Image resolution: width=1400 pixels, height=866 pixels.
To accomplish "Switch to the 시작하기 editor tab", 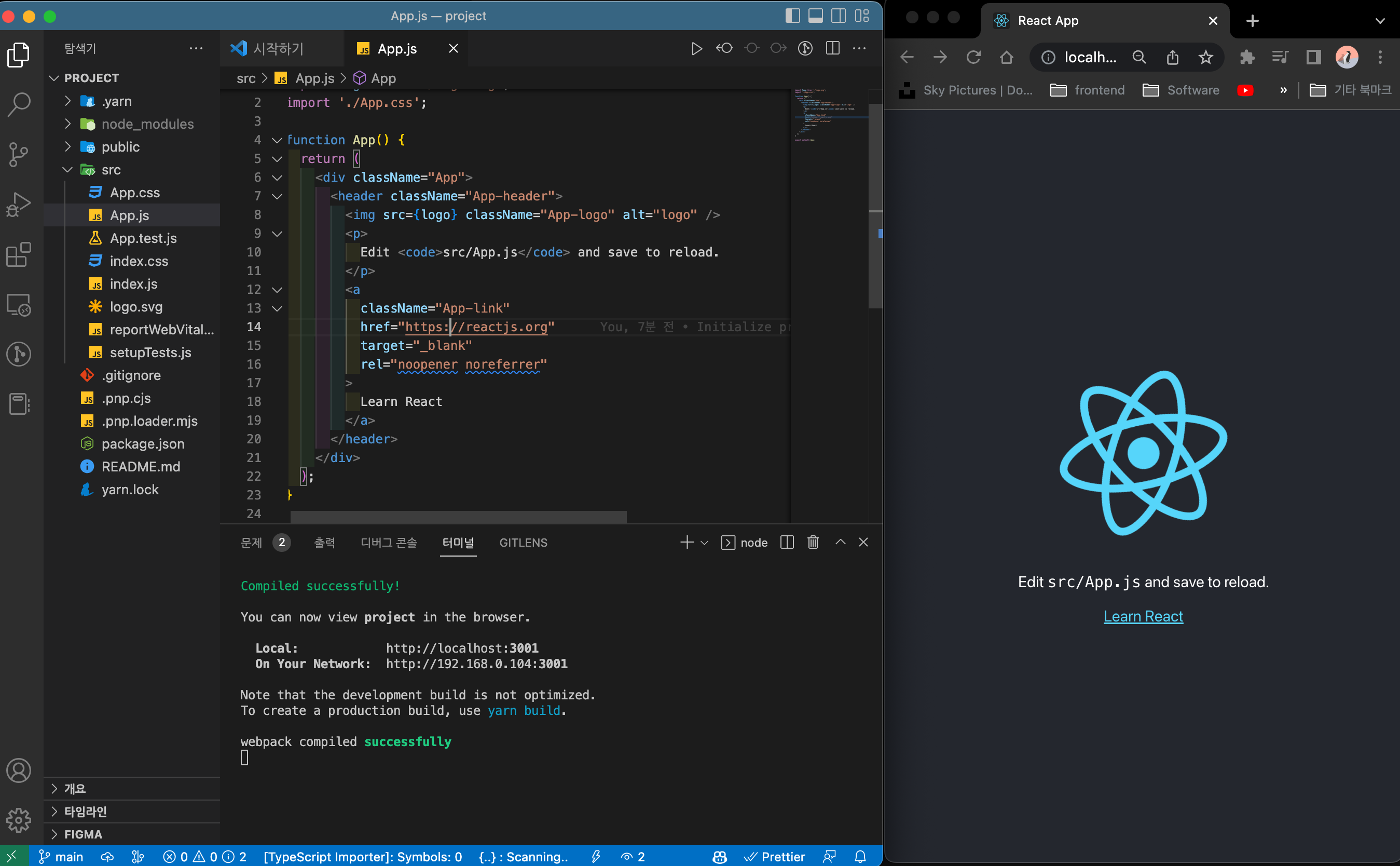I will [x=282, y=49].
